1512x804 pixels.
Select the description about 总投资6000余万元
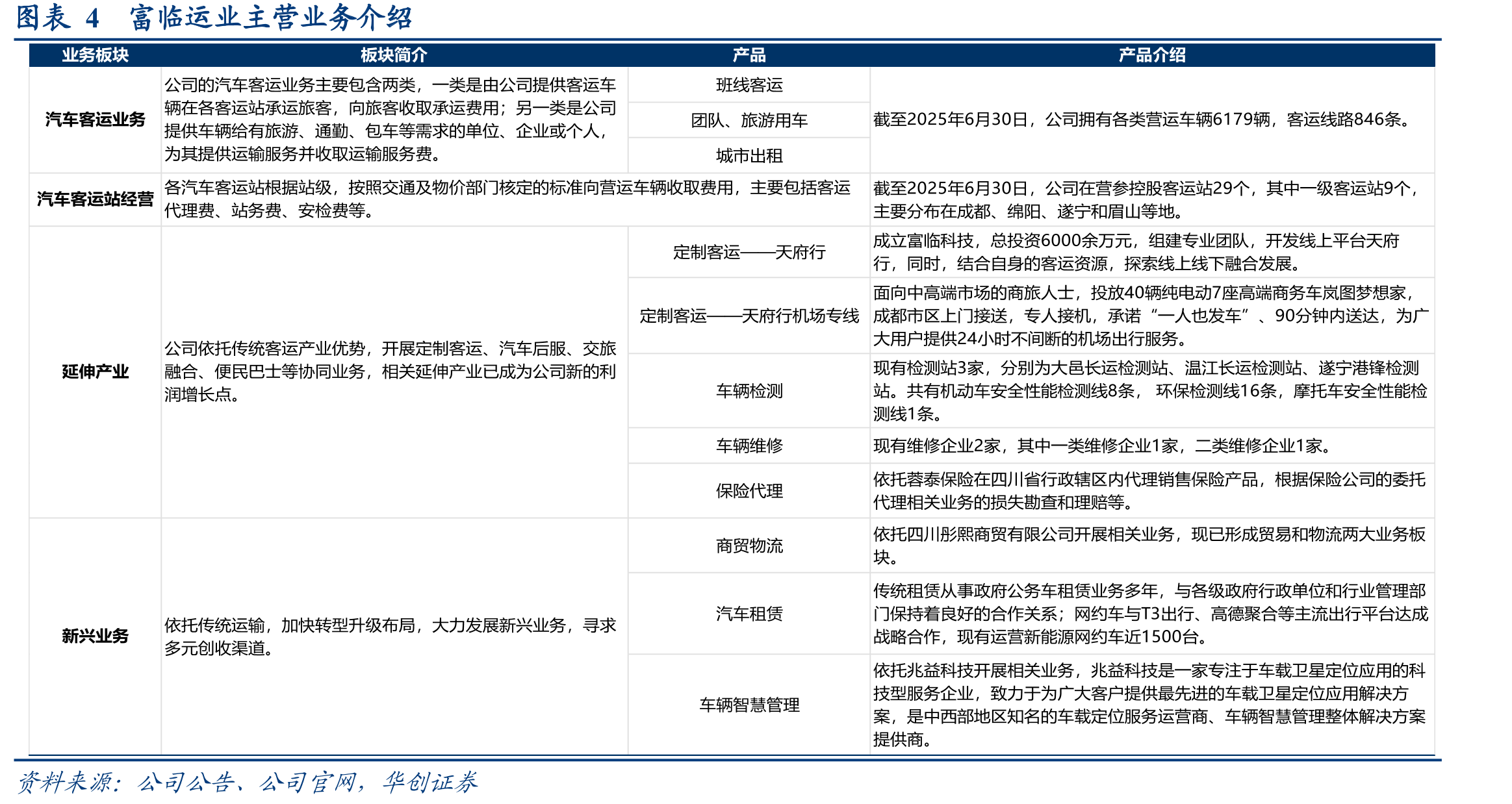(x=1136, y=252)
